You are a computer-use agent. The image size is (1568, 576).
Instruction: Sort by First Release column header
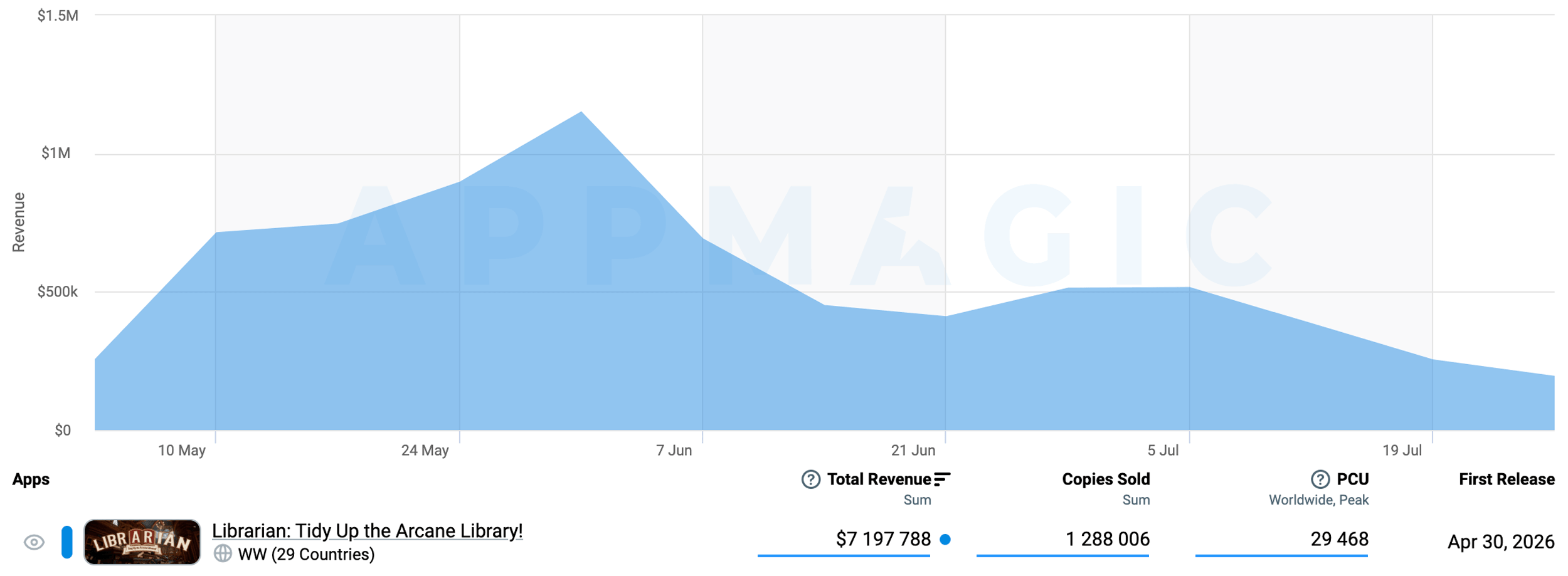[x=1507, y=479]
